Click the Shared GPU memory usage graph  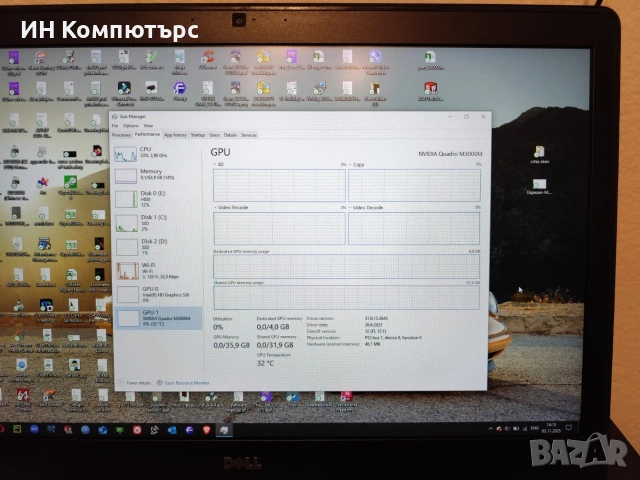[346, 297]
